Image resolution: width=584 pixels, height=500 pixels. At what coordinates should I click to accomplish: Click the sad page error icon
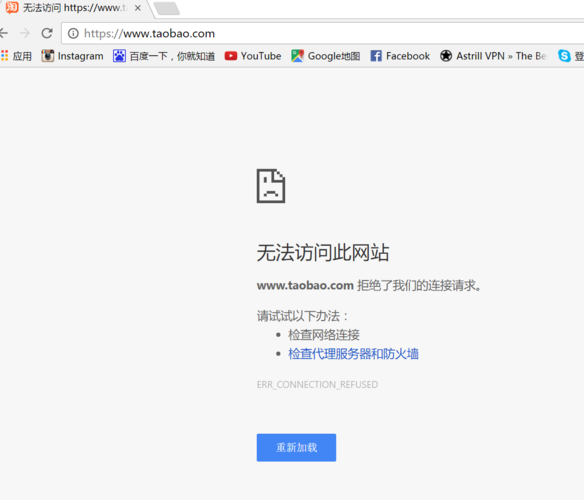point(271,186)
